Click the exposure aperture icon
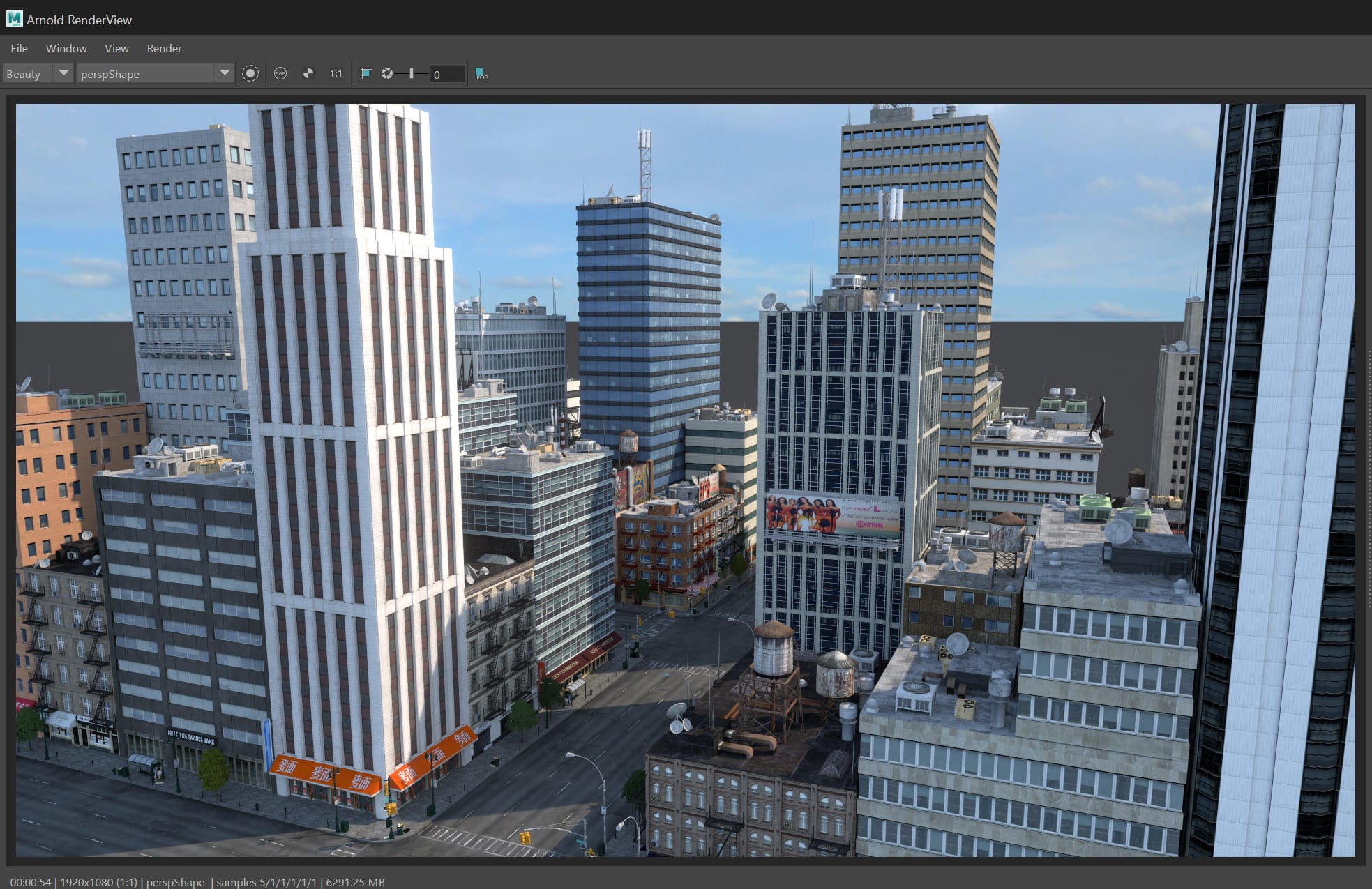 pos(387,73)
